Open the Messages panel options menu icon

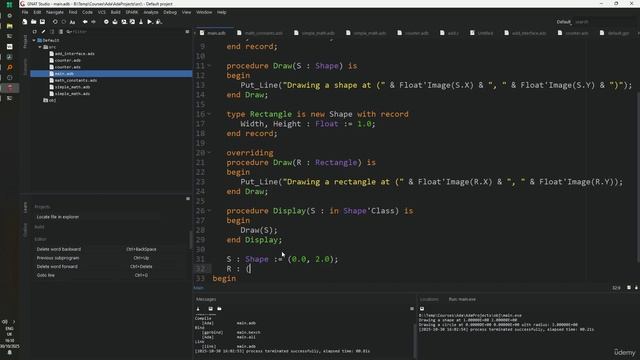pos(411,309)
